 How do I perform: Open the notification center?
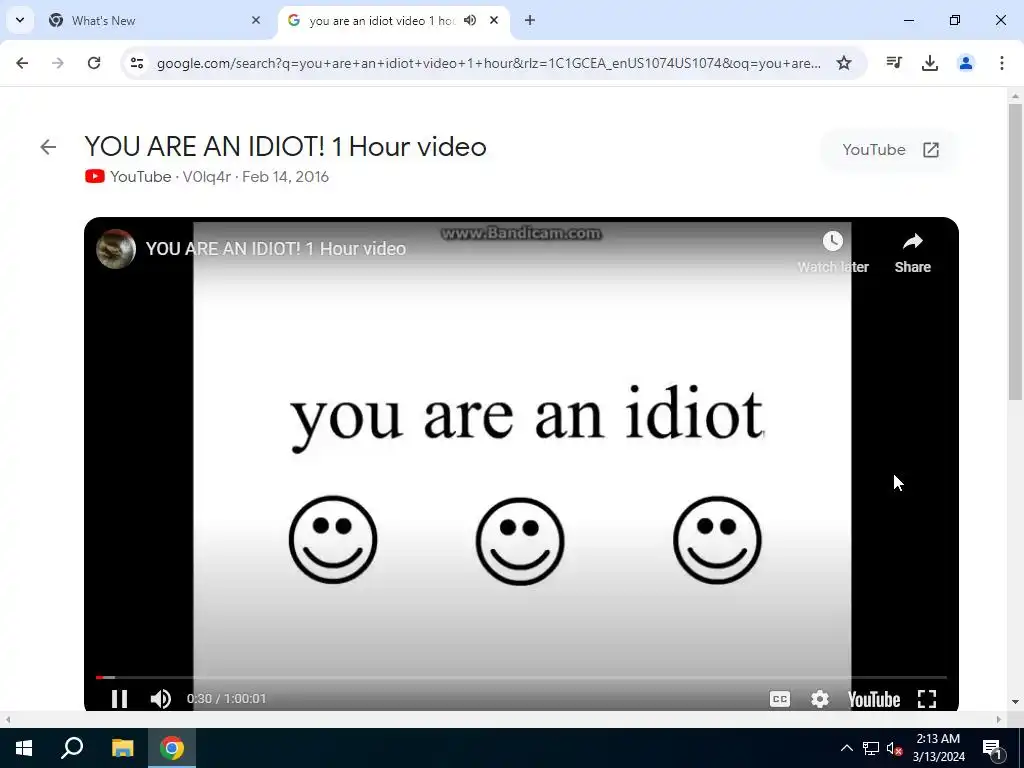(992, 748)
